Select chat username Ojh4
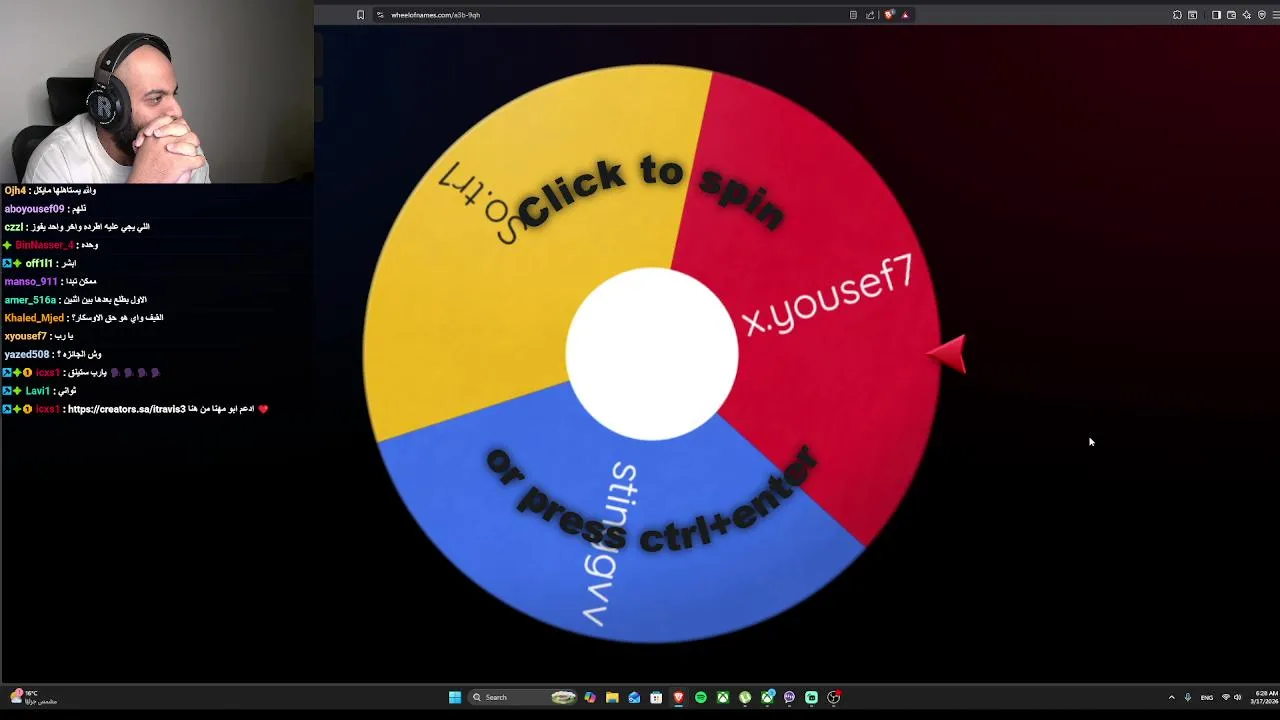 click(15, 190)
